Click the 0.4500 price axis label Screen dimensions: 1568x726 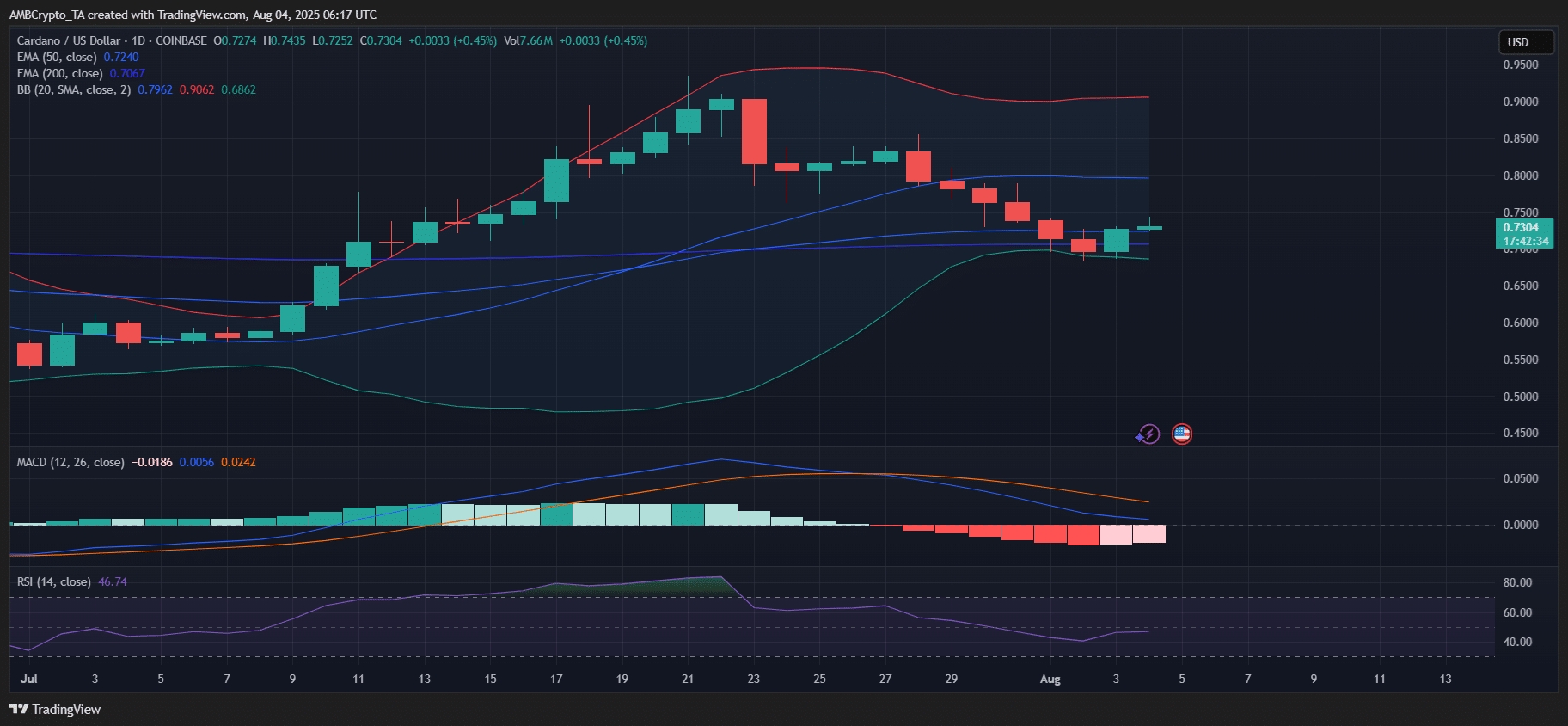click(1520, 433)
